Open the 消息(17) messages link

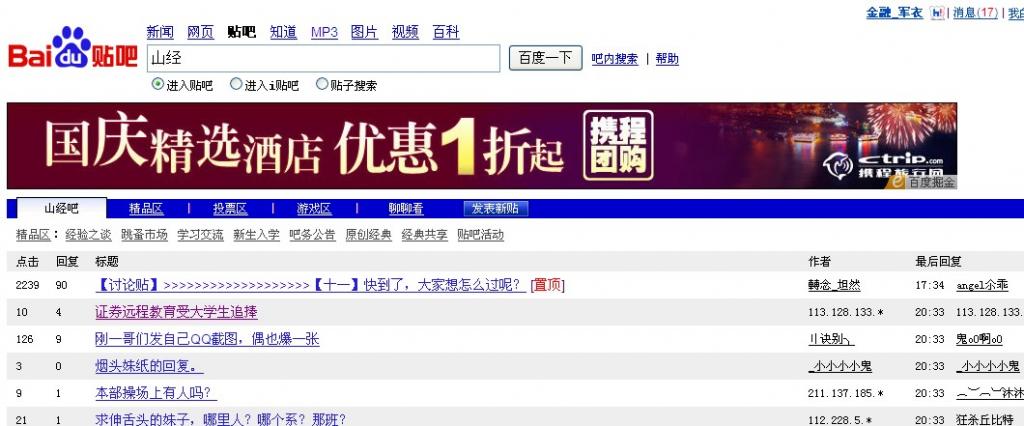click(x=975, y=13)
